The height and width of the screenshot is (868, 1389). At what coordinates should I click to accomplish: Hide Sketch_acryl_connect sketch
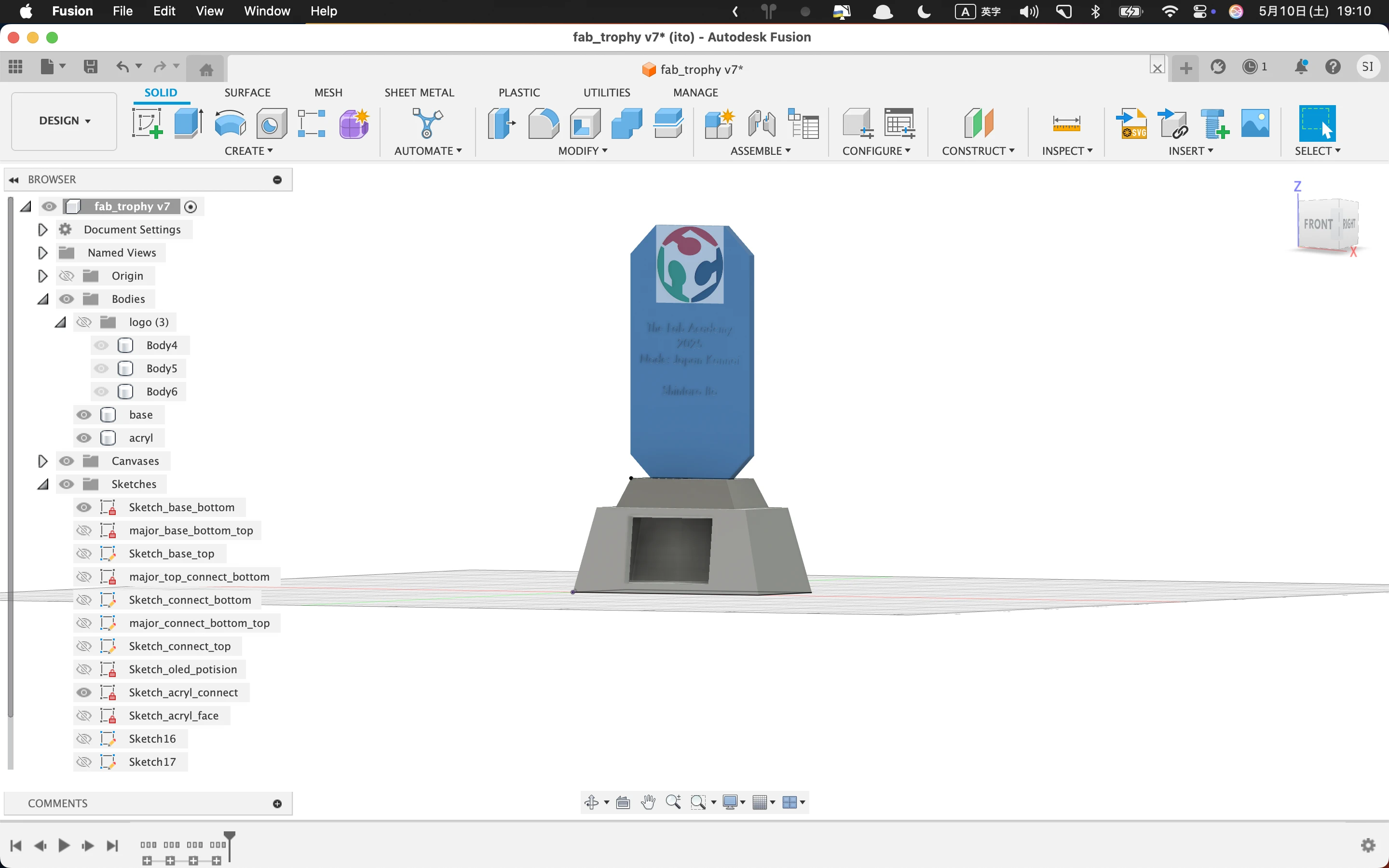(84, 692)
